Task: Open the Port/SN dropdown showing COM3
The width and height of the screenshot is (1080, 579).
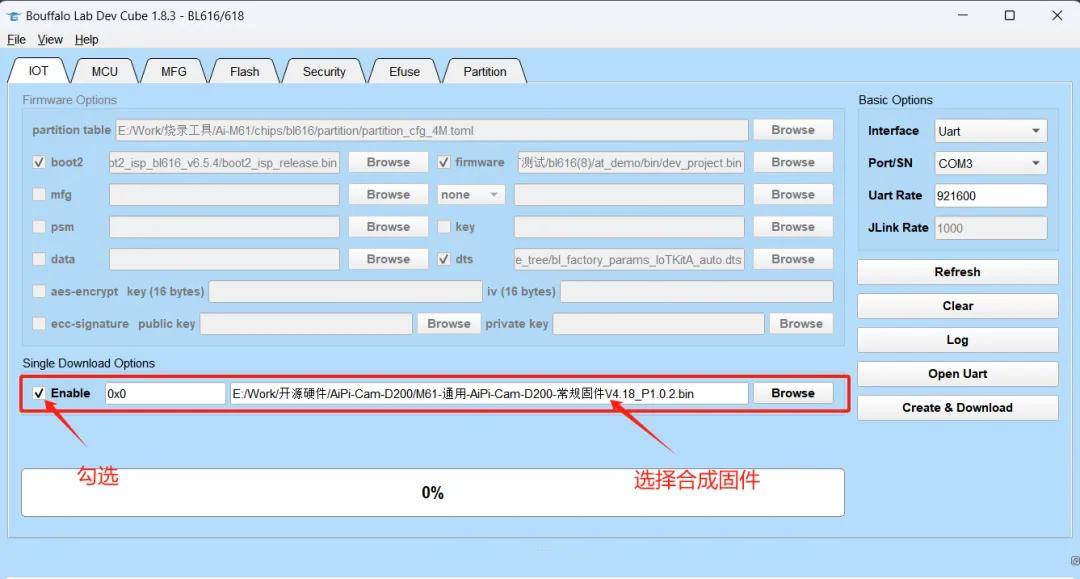Action: pyautogui.click(x=990, y=163)
